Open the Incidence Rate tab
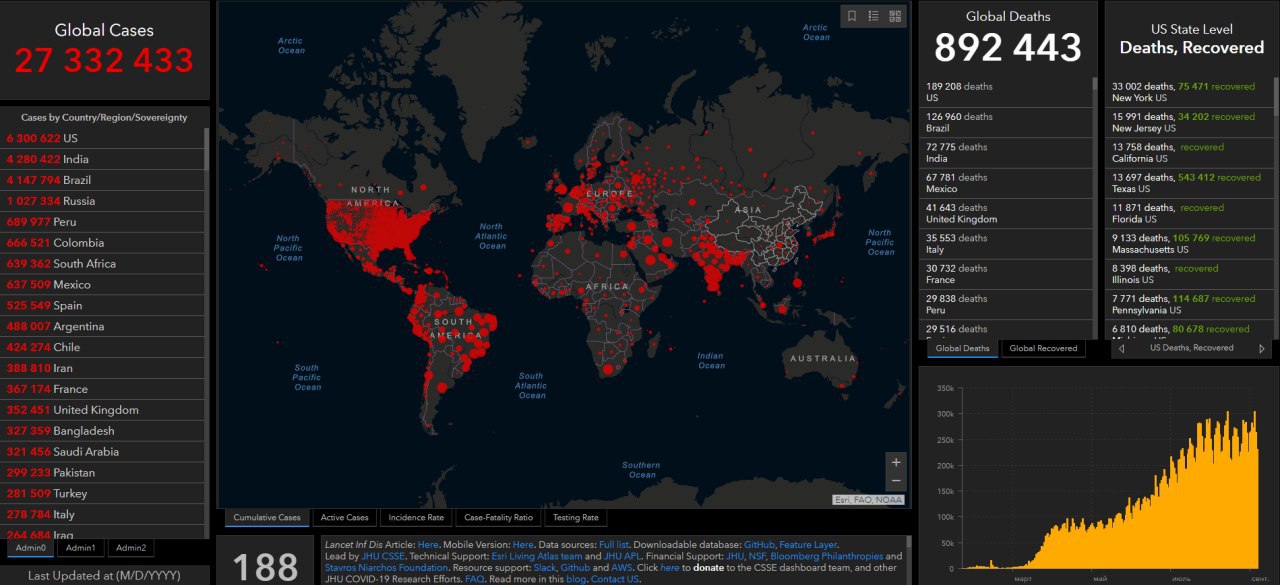The image size is (1280, 585). [x=416, y=518]
